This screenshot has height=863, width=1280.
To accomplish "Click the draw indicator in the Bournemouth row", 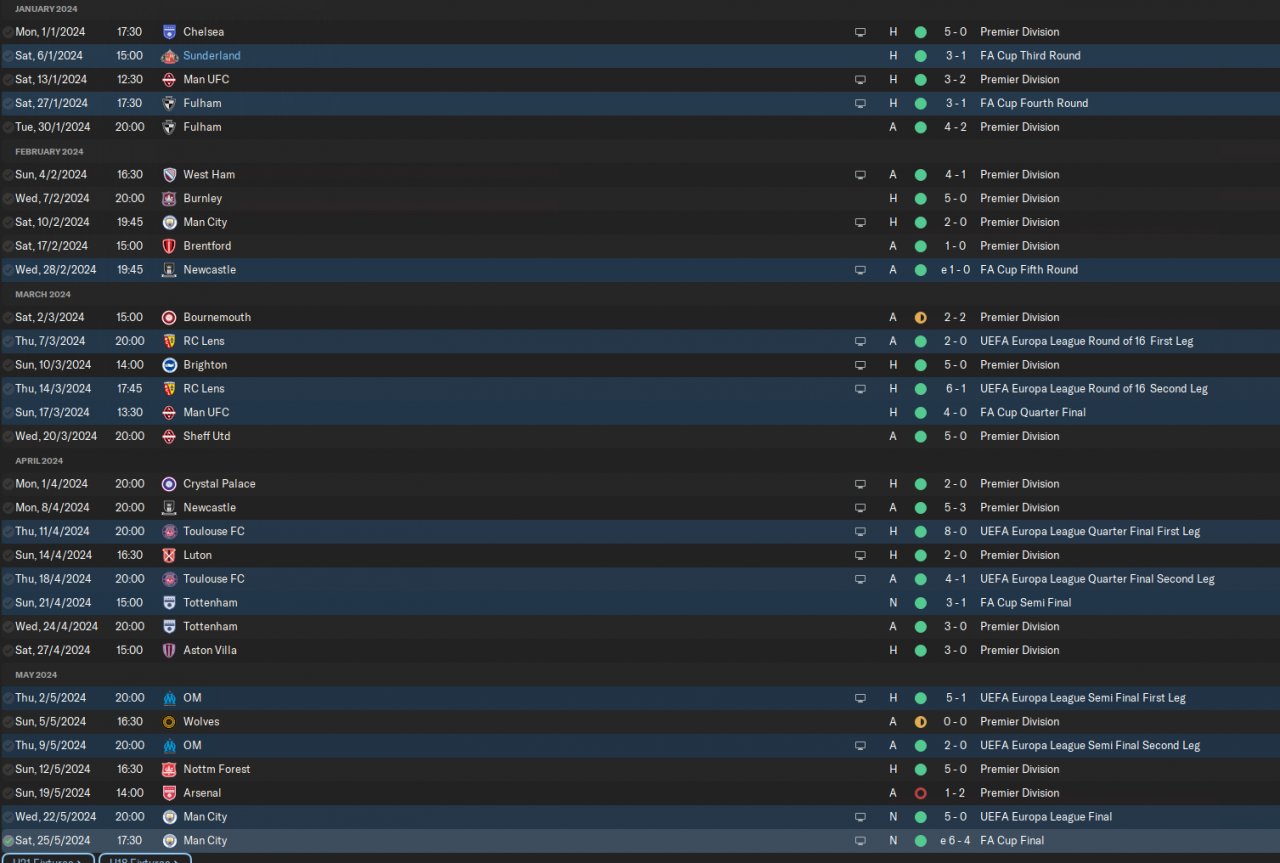I will click(x=920, y=318).
